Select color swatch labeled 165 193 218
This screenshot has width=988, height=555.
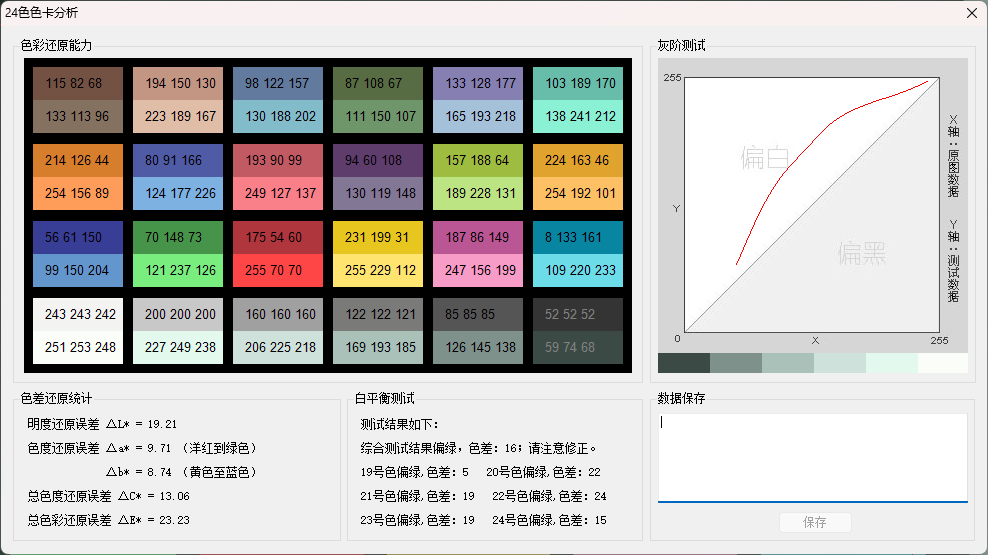click(478, 117)
